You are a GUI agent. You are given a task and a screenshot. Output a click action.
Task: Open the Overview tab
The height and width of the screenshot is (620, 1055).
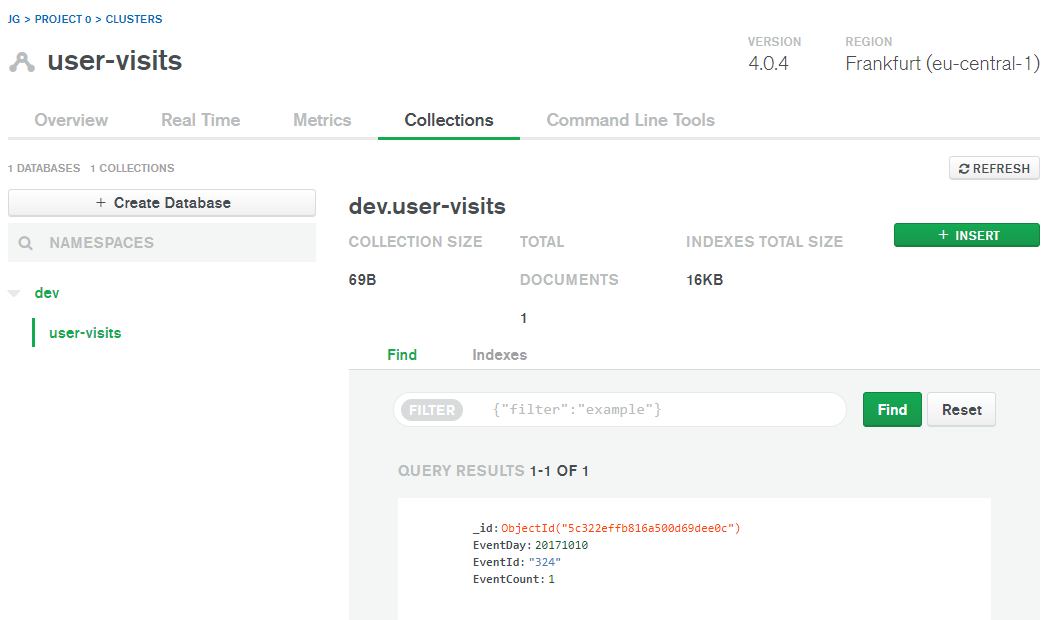click(x=71, y=120)
